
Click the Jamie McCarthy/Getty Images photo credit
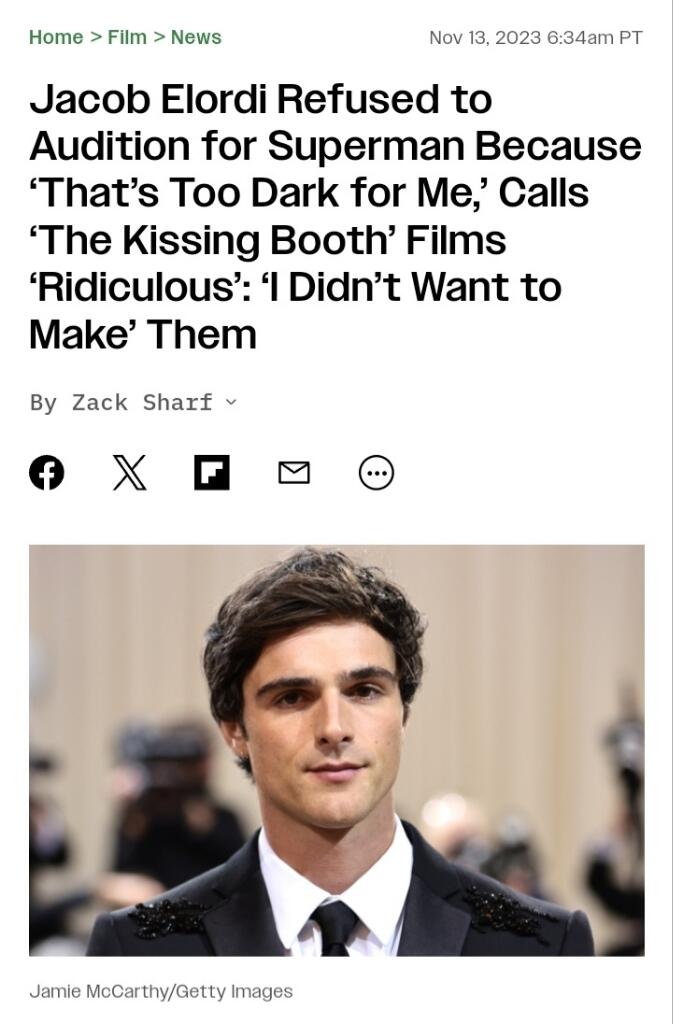[x=161, y=991]
